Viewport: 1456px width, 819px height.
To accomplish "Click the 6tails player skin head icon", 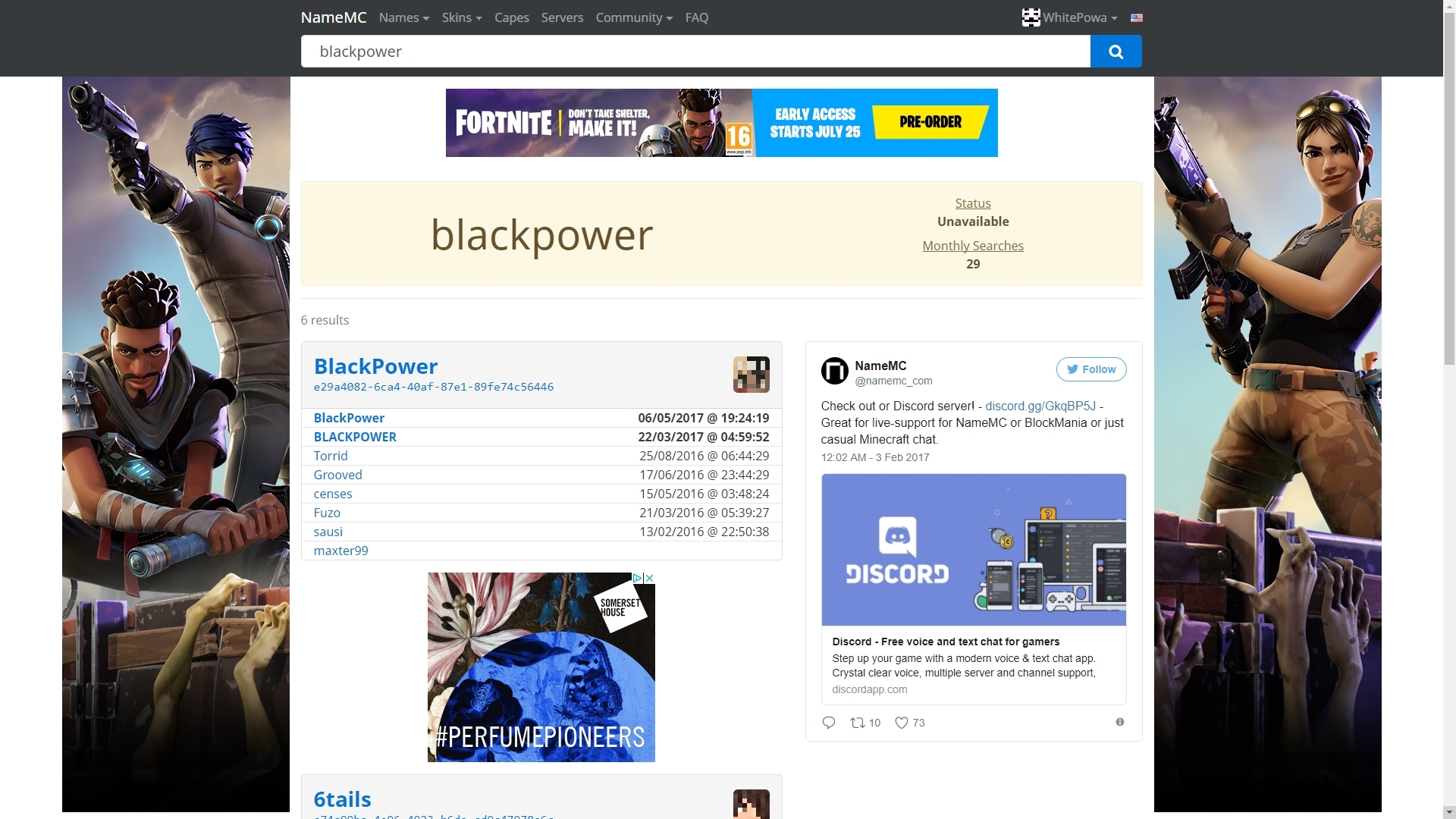I will pyautogui.click(x=751, y=804).
